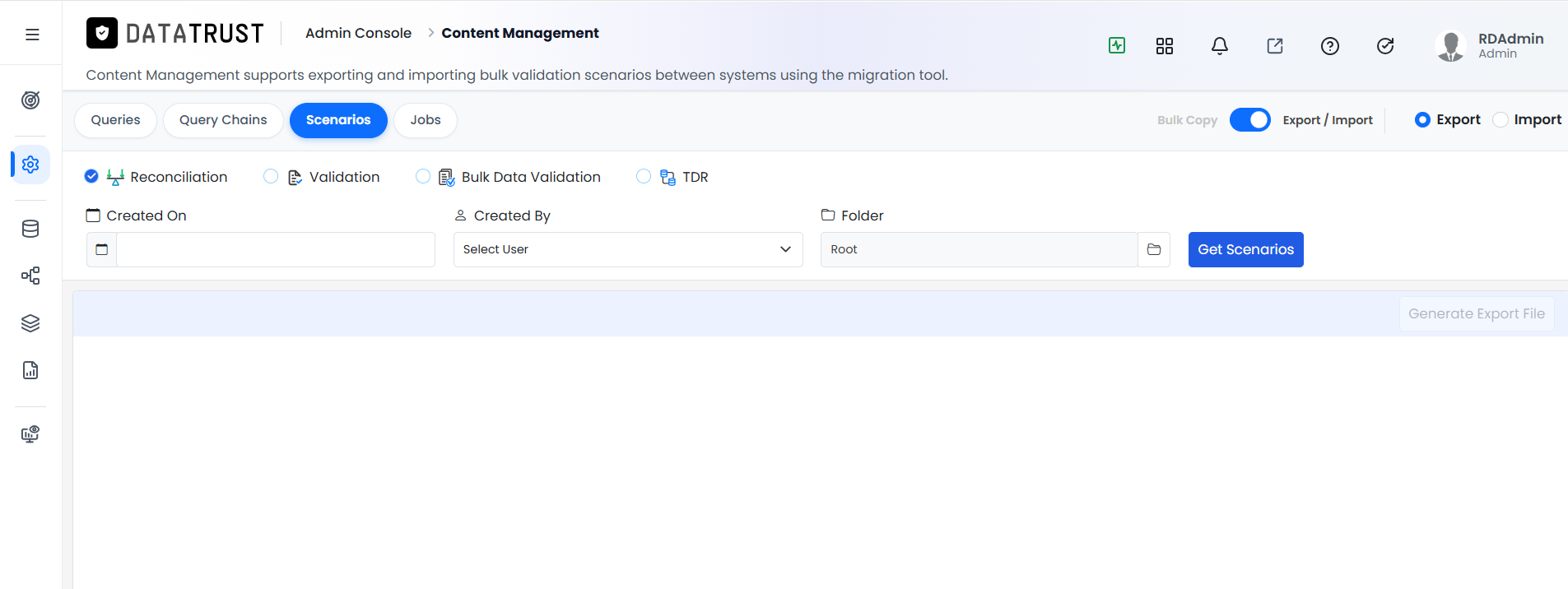The height and width of the screenshot is (589, 1568).
Task: Open the monitoring dashboard sidebar icon
Action: point(30,434)
